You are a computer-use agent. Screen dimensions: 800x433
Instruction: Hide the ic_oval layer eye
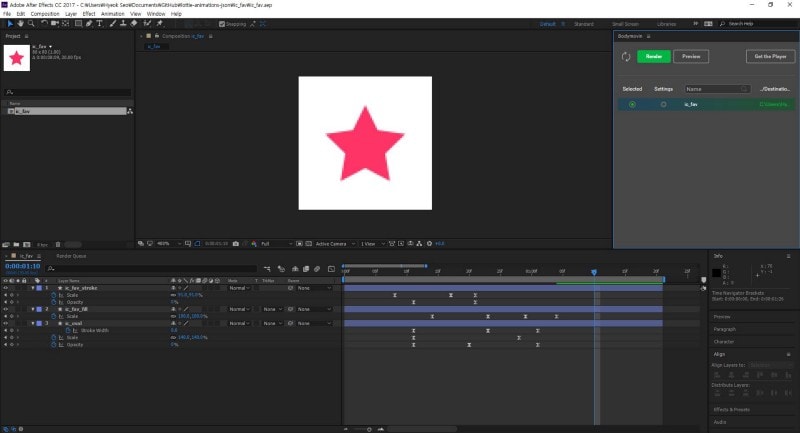[x=6, y=323]
